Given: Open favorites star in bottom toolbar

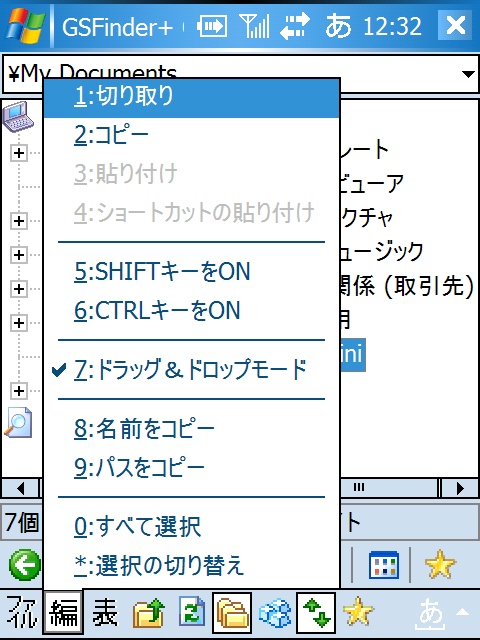Looking at the screenshot, I should coord(358,612).
